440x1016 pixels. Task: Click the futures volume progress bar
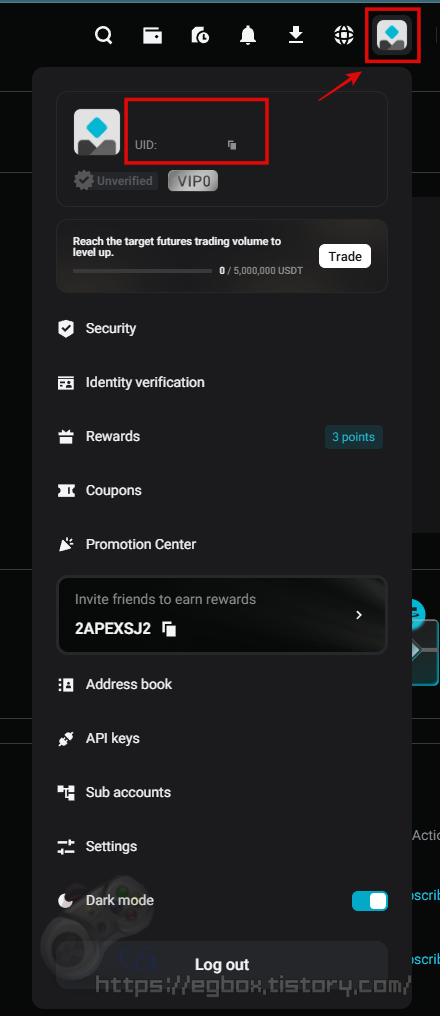143,271
